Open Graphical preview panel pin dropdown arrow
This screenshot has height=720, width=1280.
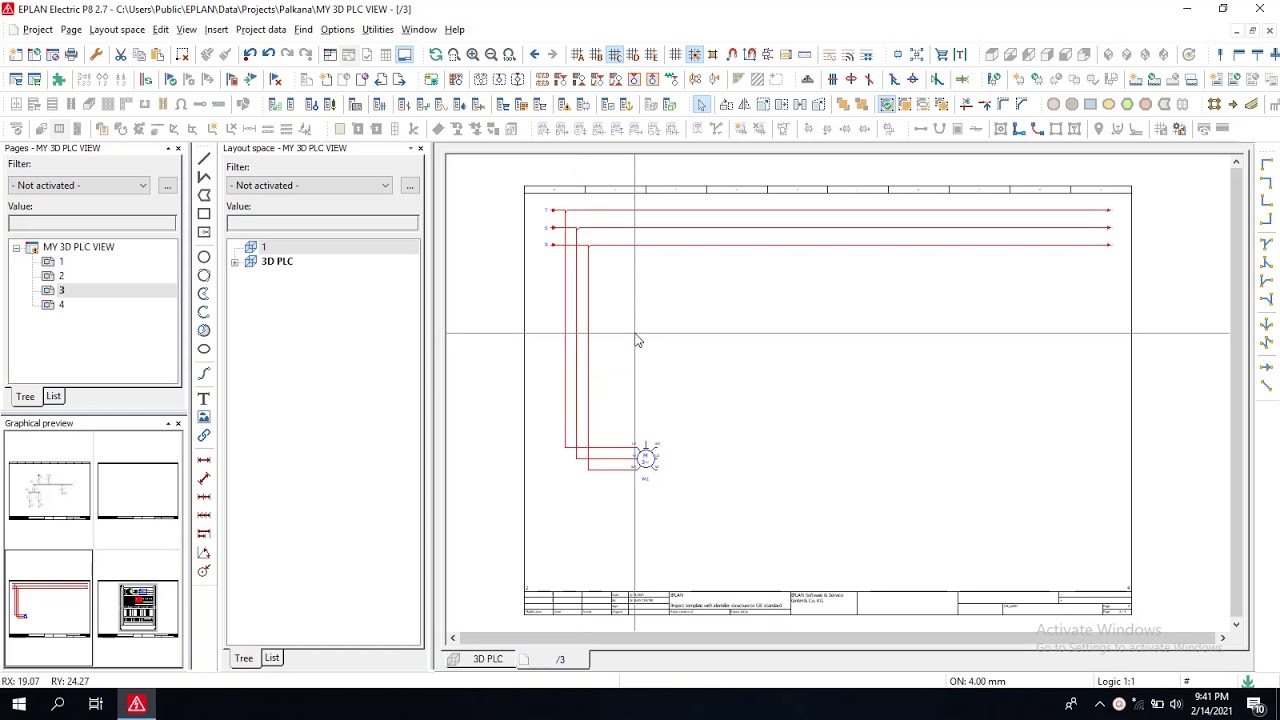[168, 423]
